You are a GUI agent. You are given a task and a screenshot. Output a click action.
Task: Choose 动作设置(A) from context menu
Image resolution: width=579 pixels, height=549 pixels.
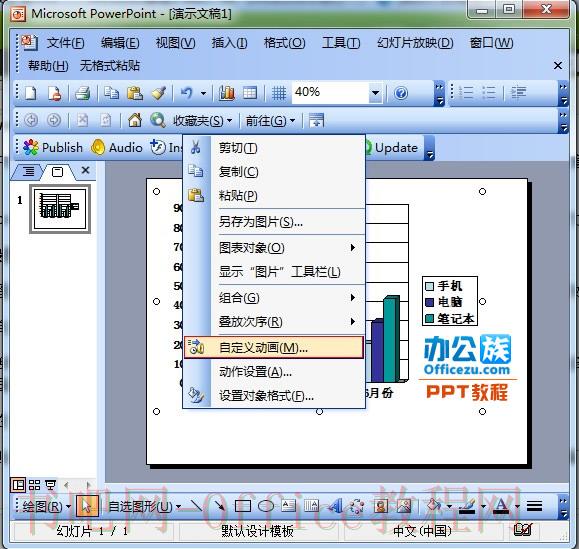pyautogui.click(x=274, y=371)
